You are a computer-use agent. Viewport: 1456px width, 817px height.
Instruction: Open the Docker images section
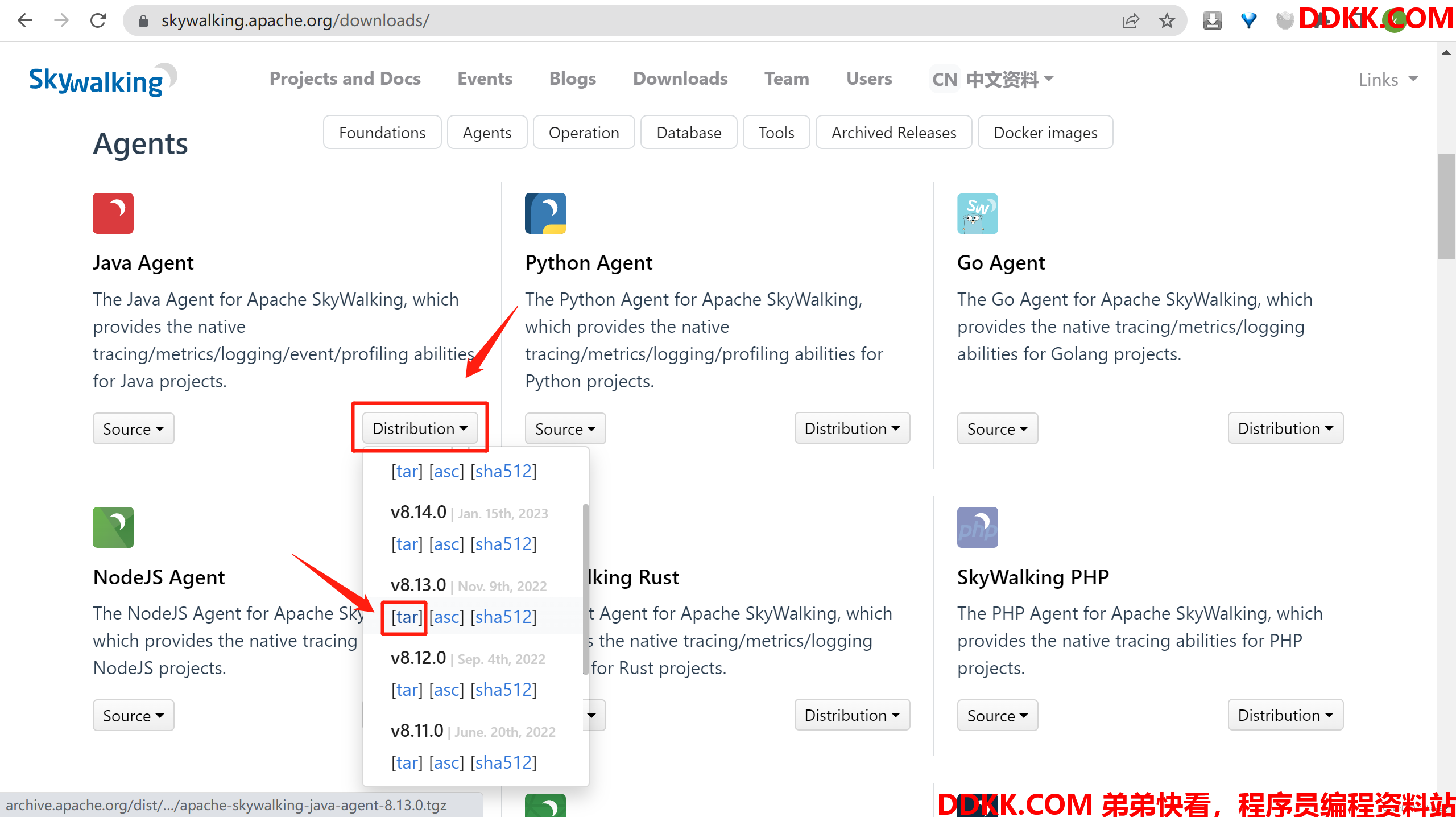(1045, 133)
